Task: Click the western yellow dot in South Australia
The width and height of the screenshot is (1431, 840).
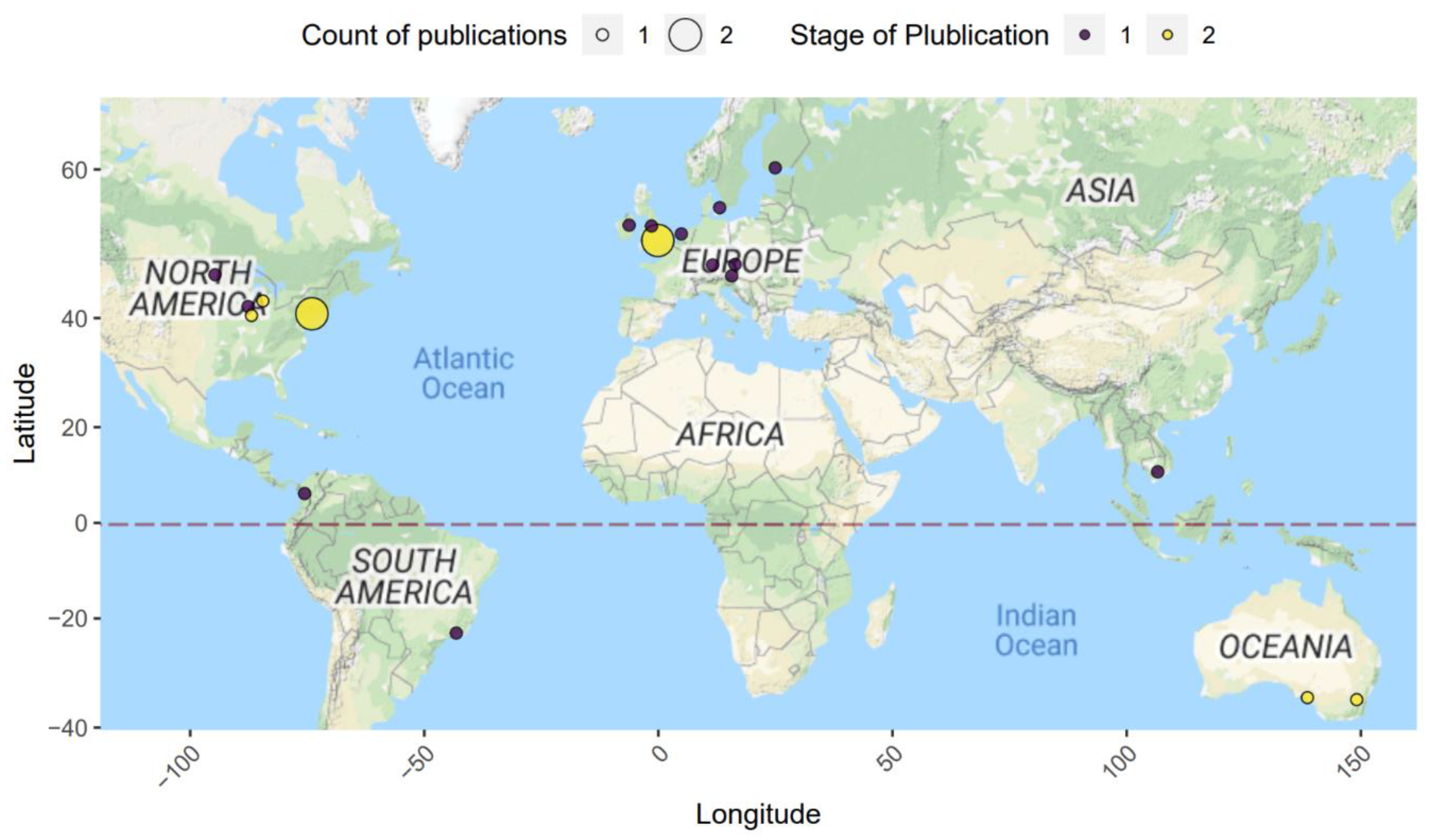Action: 1307,697
